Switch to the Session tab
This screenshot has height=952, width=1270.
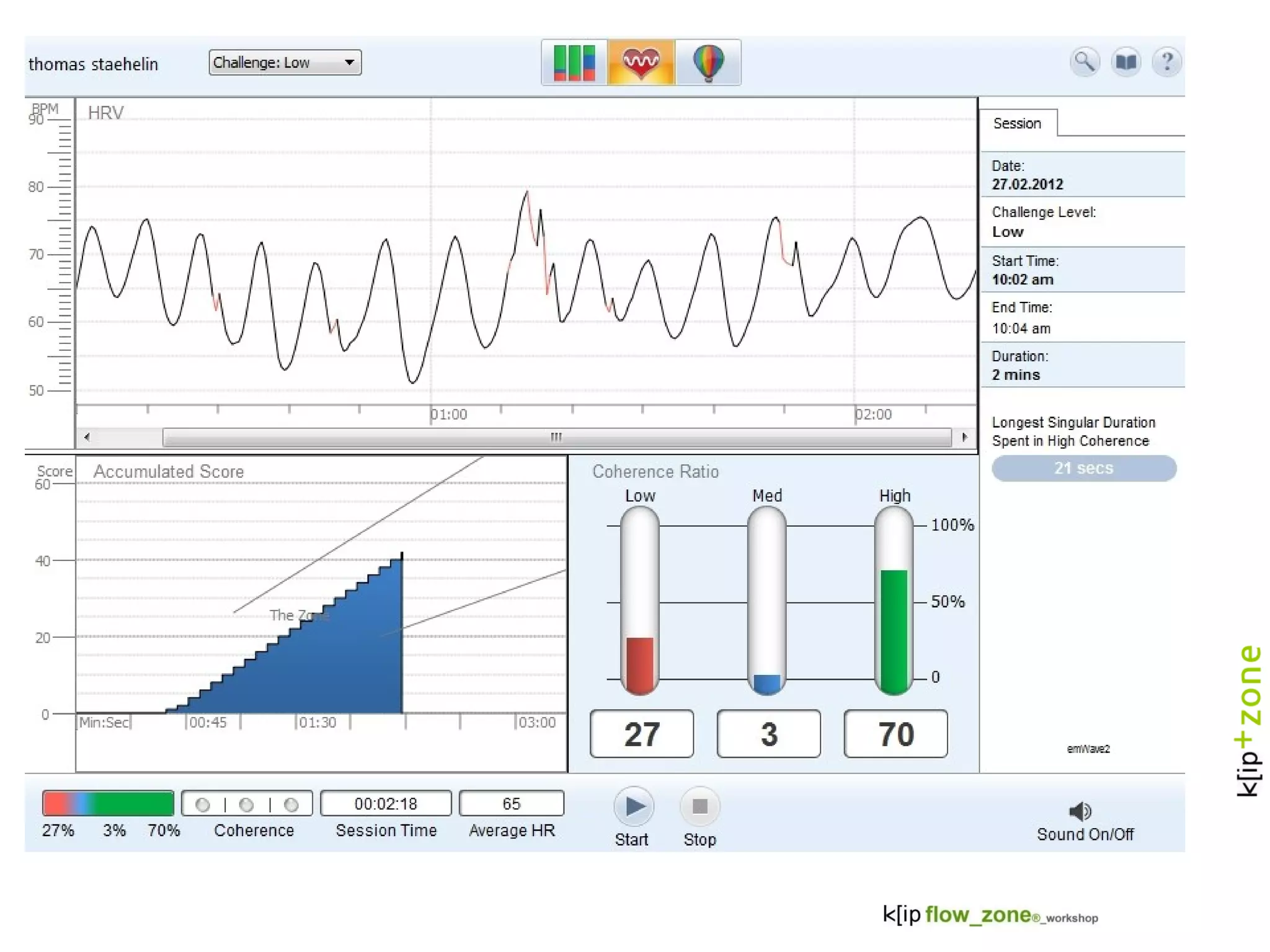(x=1017, y=123)
